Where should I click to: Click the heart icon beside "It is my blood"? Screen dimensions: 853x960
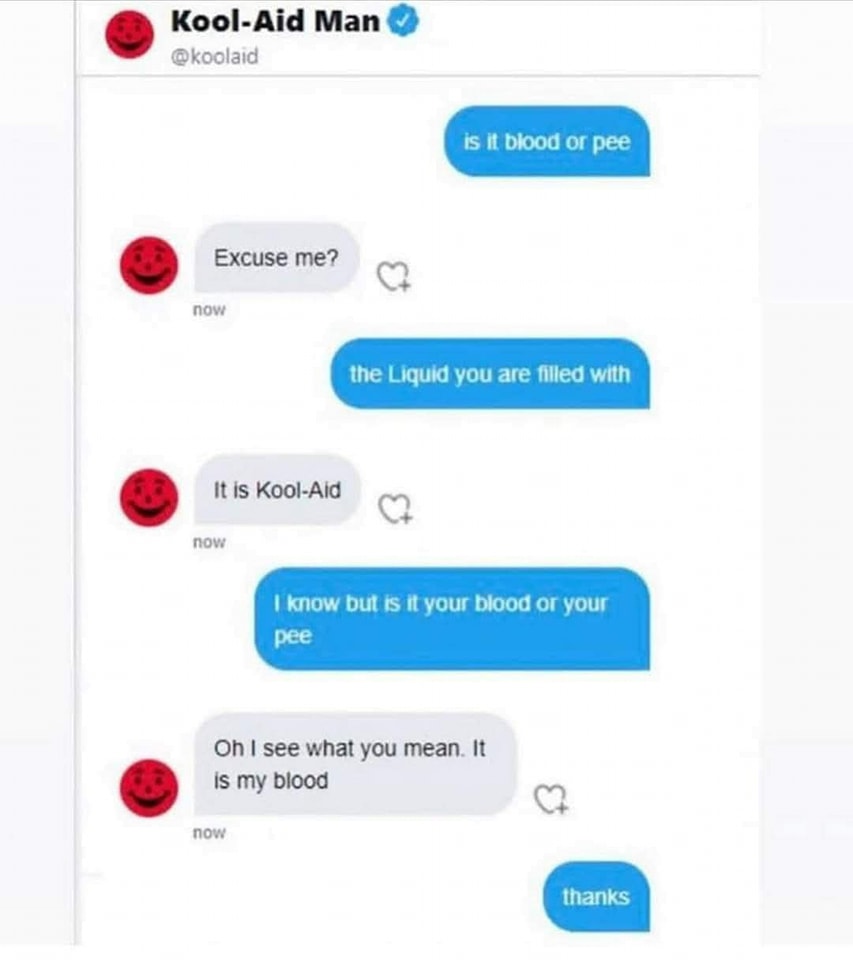click(551, 800)
